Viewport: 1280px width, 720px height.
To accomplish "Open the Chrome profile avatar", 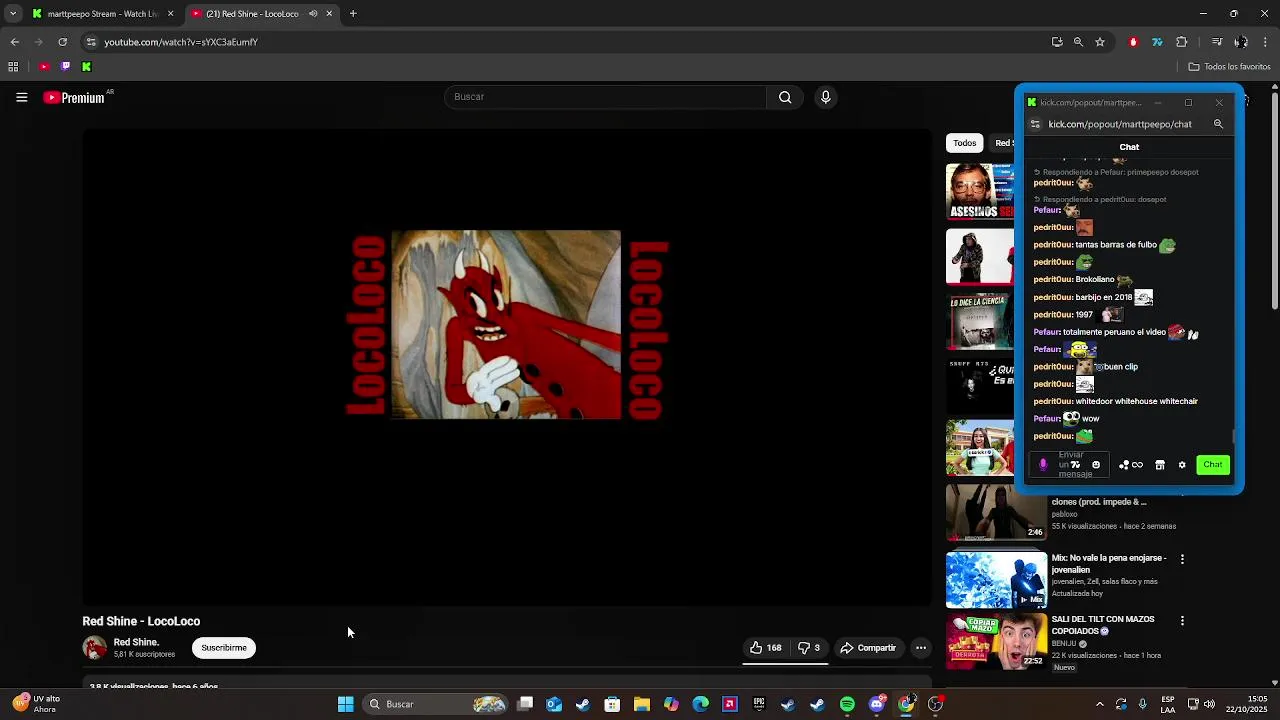I will click(1241, 42).
